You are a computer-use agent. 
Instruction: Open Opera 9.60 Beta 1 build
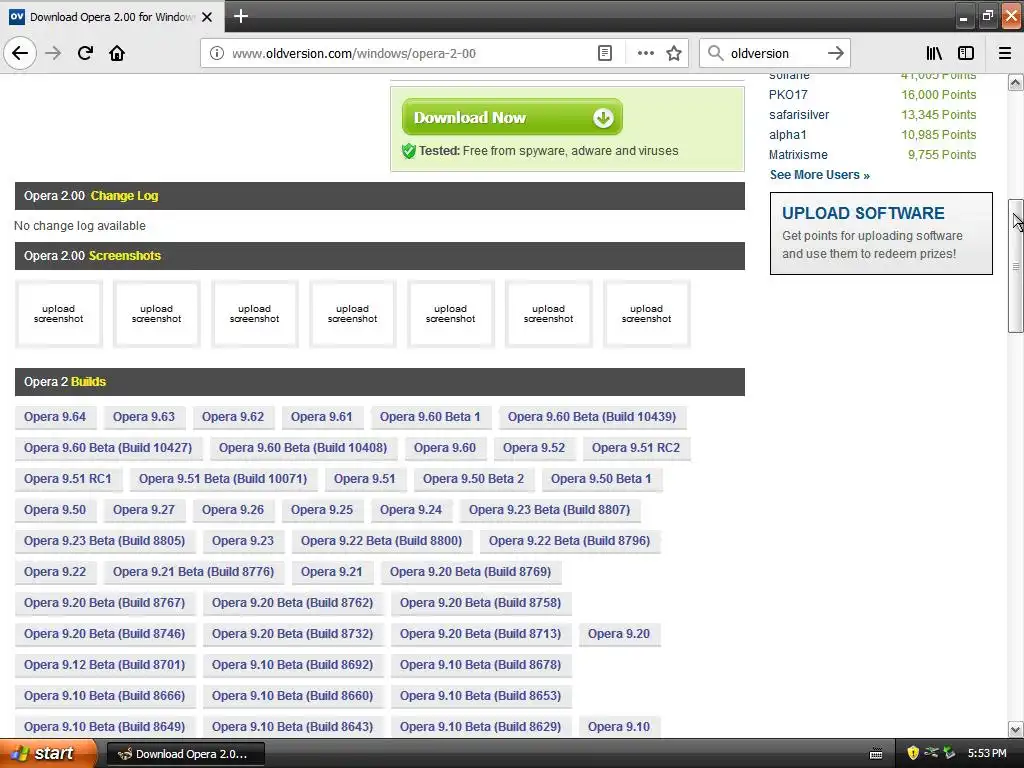tap(430, 417)
